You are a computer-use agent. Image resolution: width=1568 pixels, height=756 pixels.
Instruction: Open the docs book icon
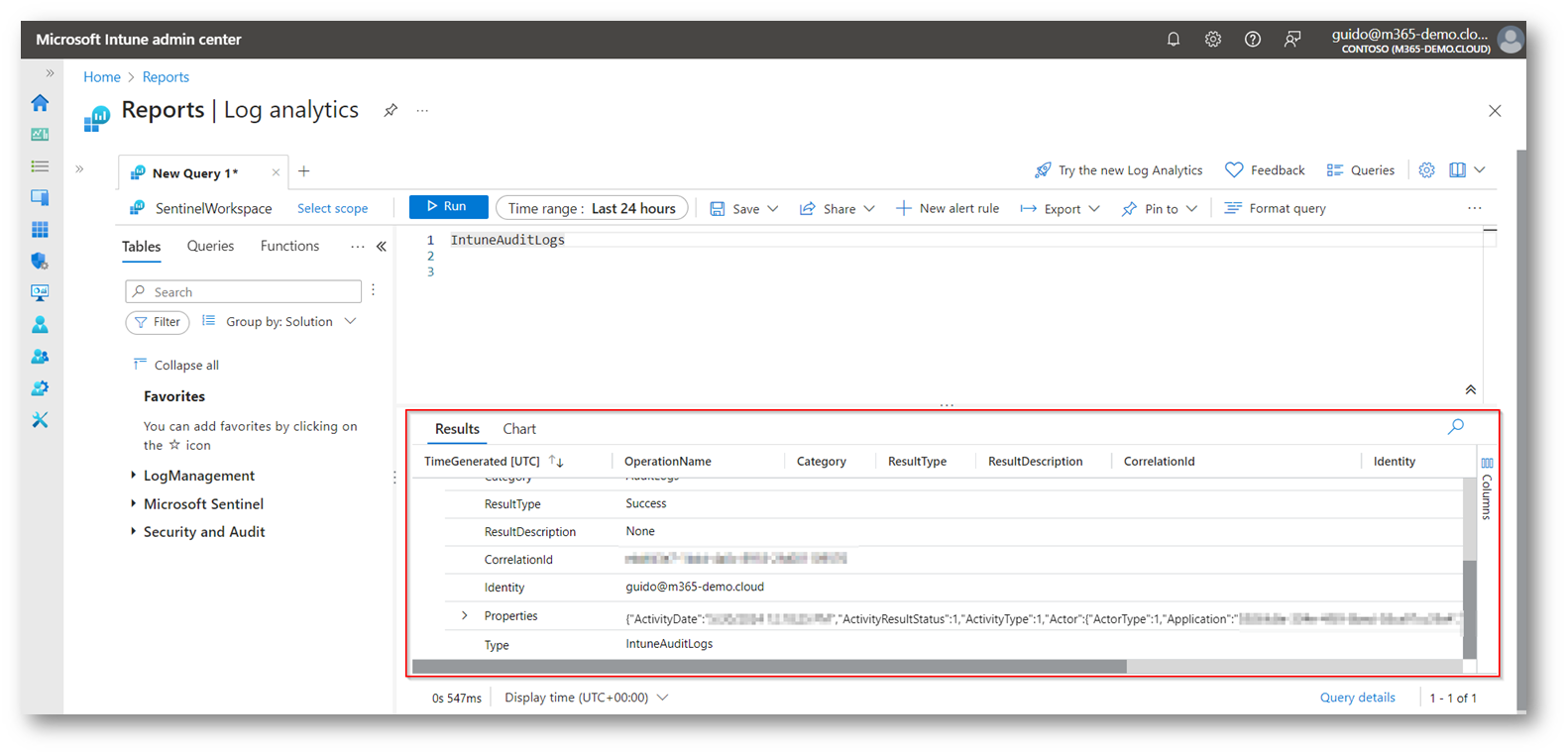click(x=1457, y=170)
